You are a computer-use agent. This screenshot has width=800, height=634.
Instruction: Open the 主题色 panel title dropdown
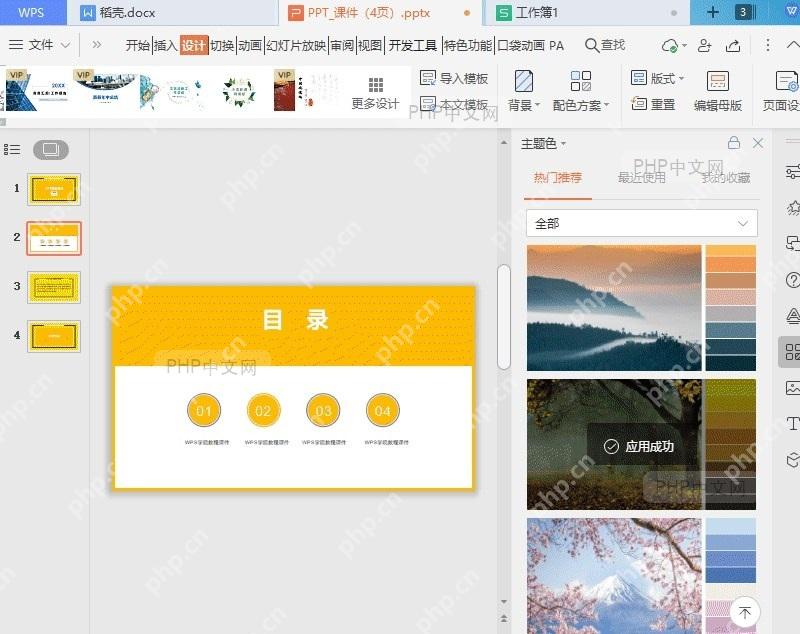click(x=544, y=143)
